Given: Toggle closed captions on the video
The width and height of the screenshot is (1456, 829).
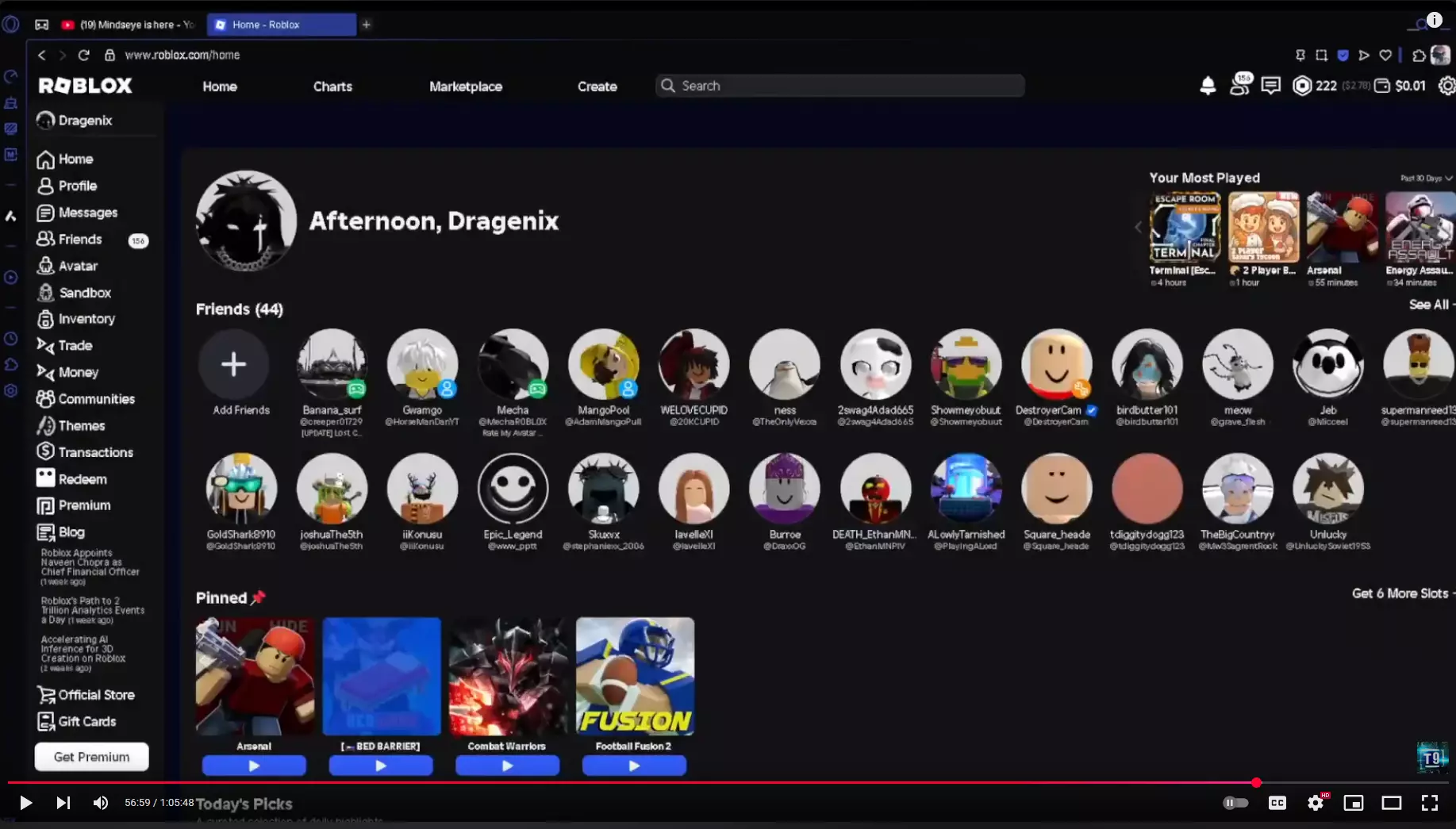Looking at the screenshot, I should (1277, 803).
